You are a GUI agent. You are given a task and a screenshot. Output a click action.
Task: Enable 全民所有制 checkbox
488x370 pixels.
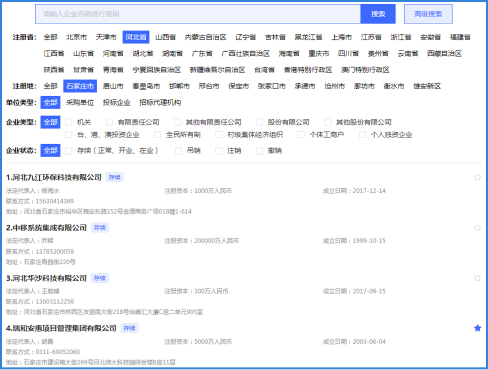[158, 135]
